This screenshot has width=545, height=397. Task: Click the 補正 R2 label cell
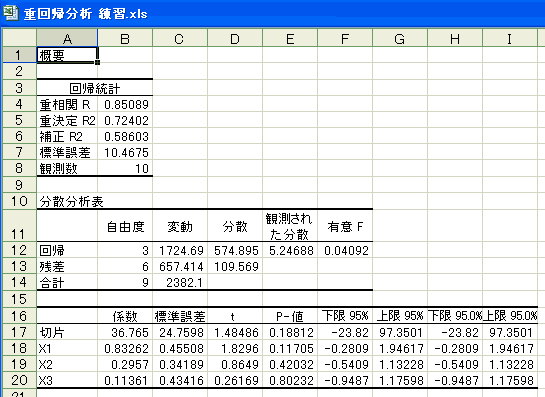tap(67, 136)
